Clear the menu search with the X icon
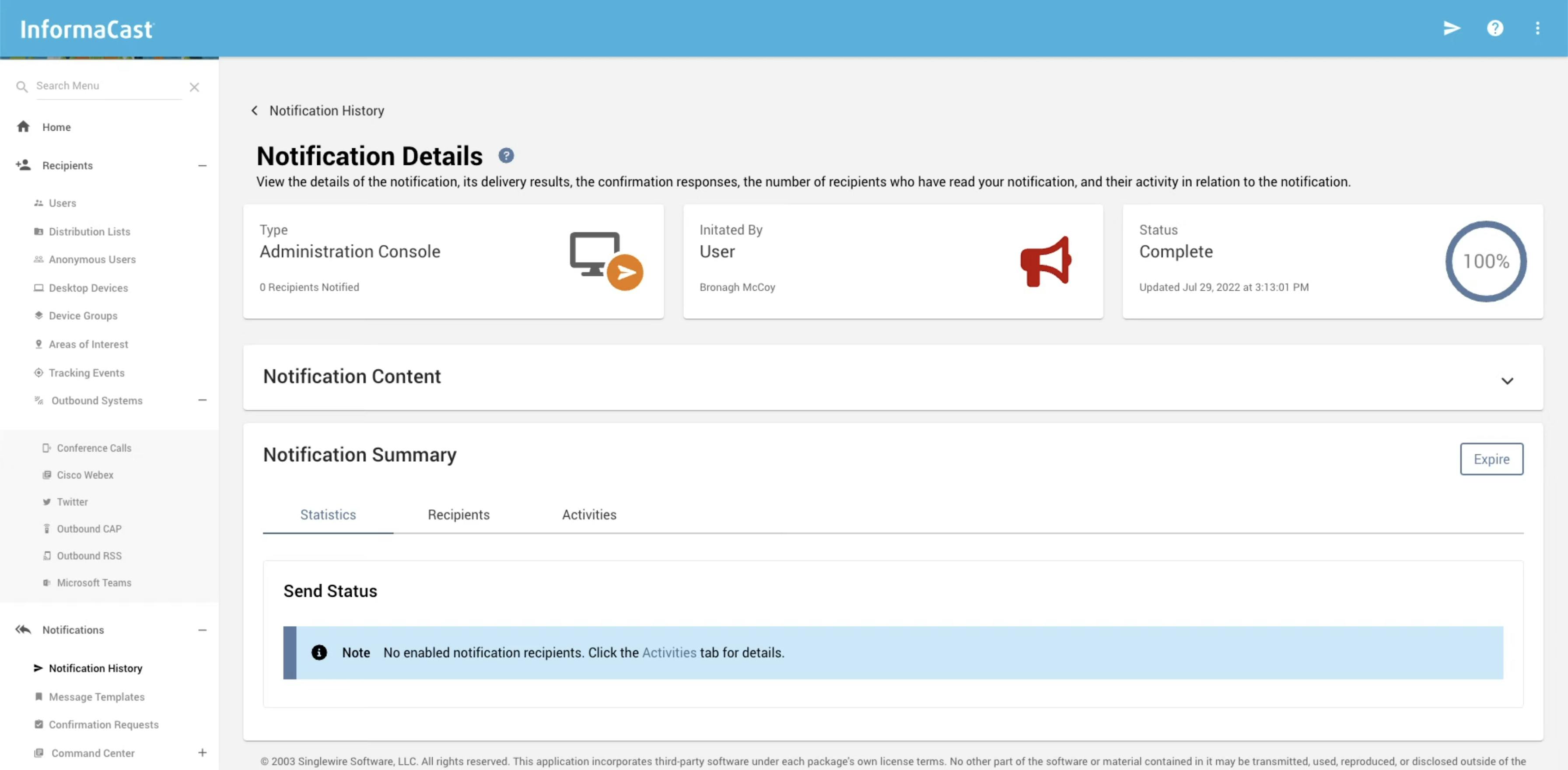The height and width of the screenshot is (770, 1568). [x=194, y=87]
